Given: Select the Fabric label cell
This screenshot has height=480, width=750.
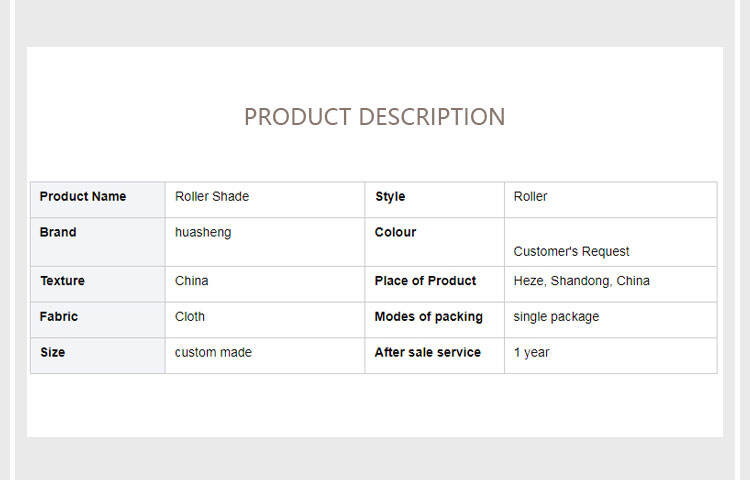Looking at the screenshot, I should pyautogui.click(x=59, y=317).
